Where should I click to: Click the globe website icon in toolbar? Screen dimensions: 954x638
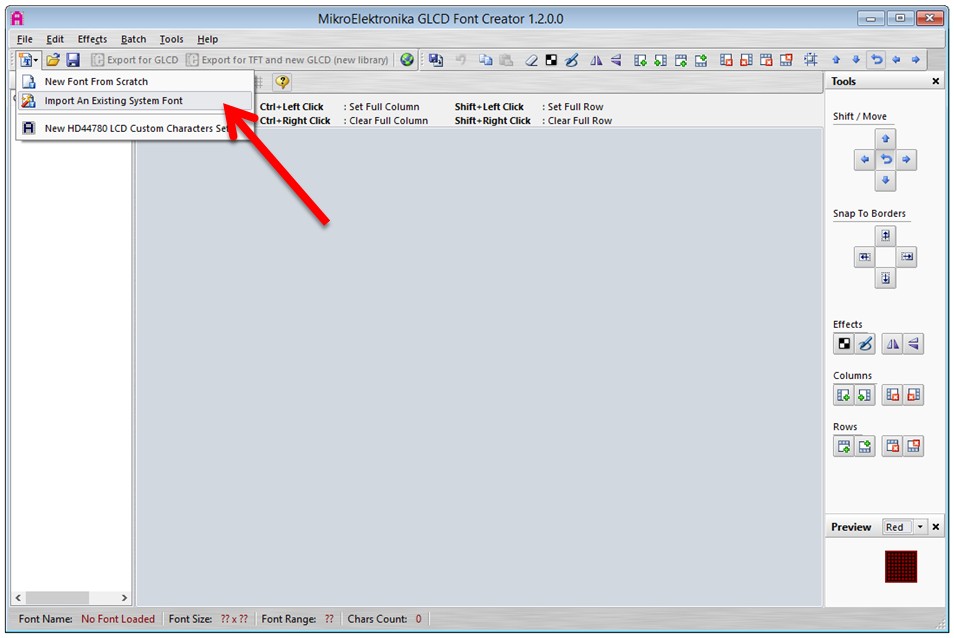point(407,60)
